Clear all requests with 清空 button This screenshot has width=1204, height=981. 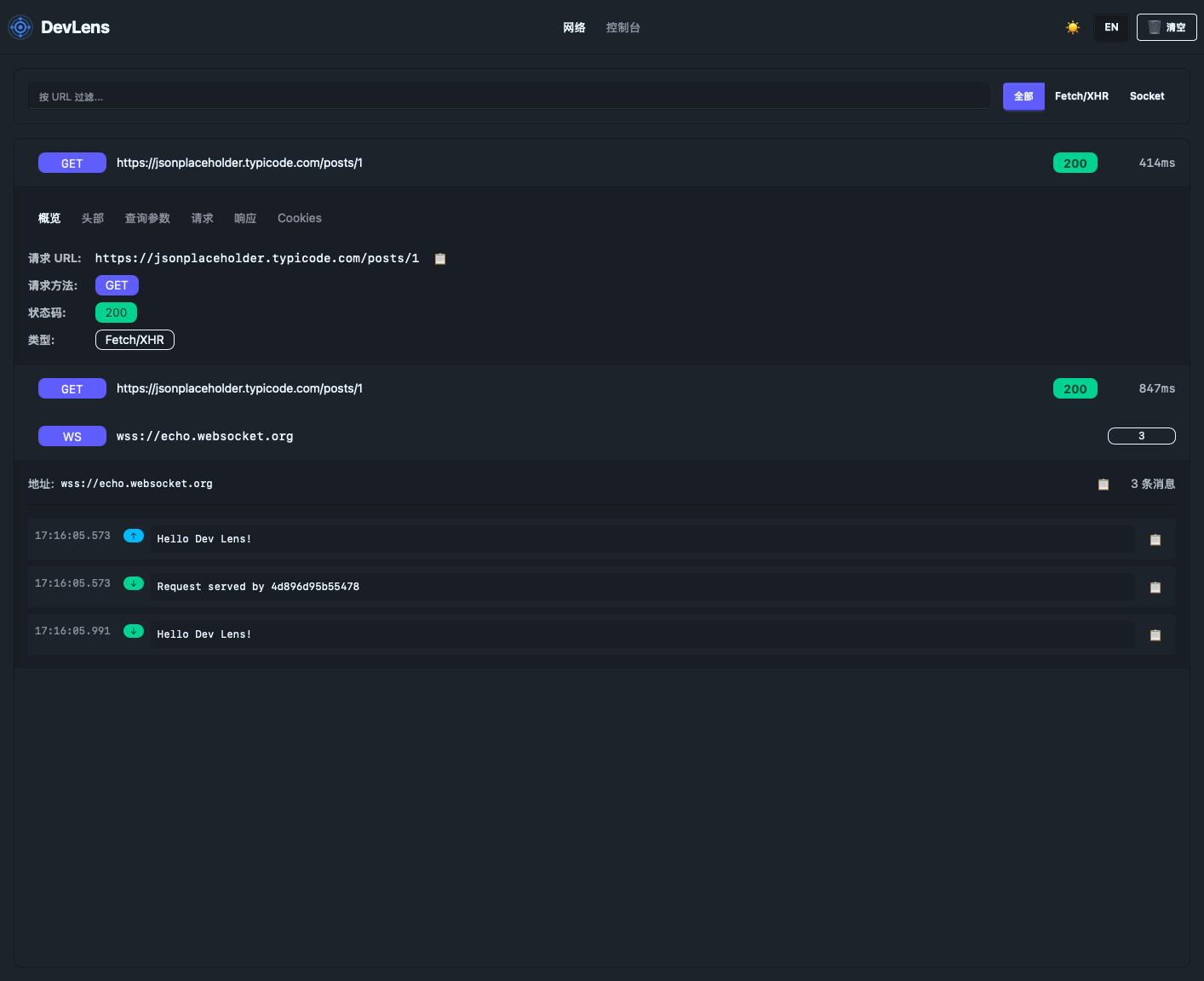[1167, 27]
